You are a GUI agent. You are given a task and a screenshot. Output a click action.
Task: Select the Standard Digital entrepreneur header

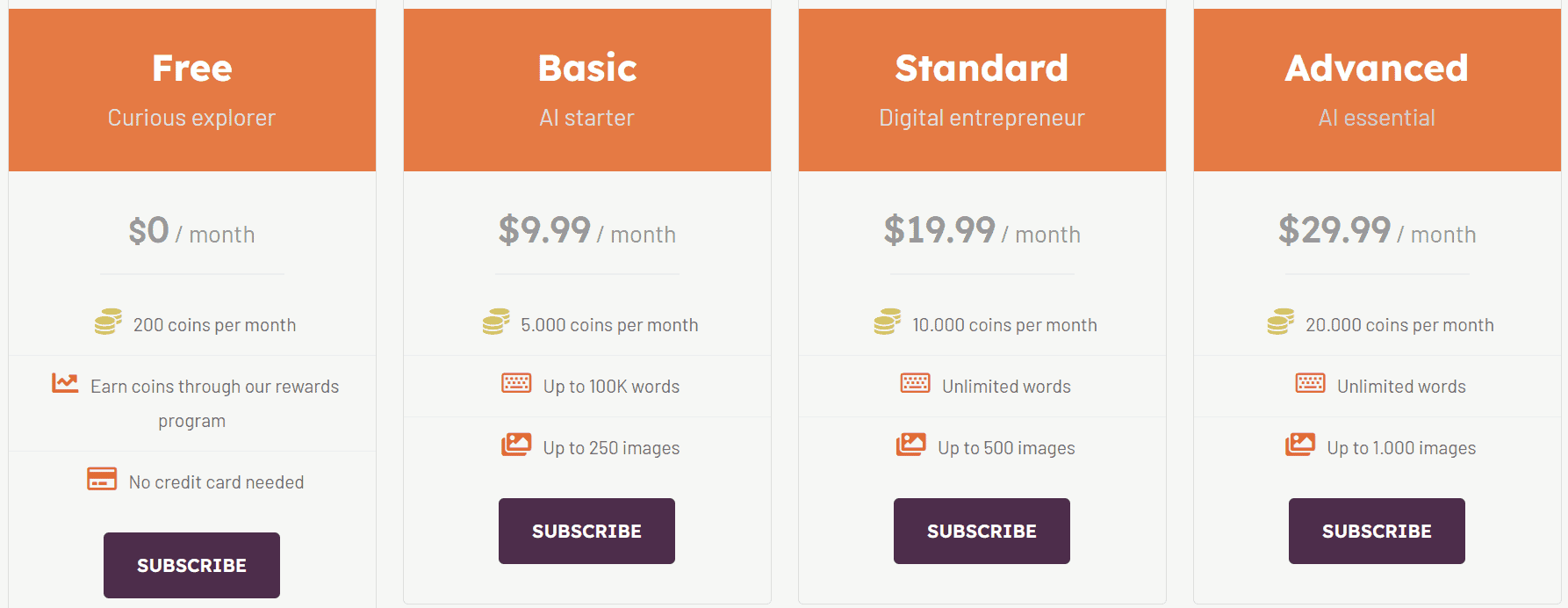click(x=982, y=88)
